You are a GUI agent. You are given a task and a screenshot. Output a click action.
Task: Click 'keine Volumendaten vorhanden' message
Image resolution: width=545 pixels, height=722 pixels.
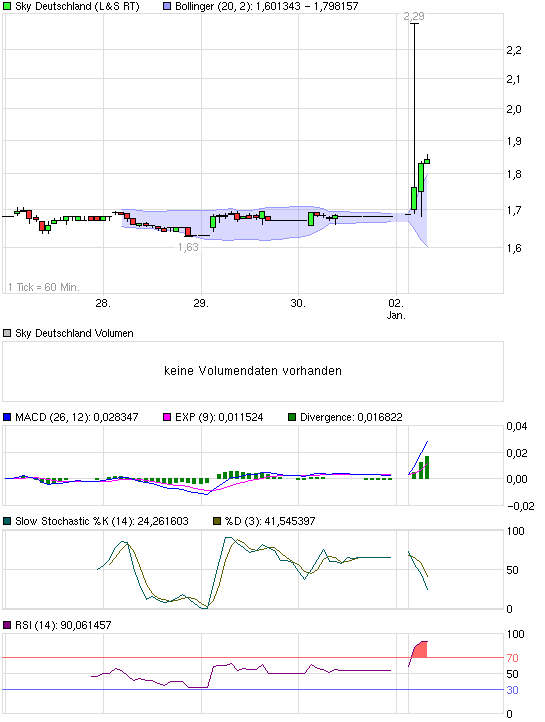[x=253, y=371]
